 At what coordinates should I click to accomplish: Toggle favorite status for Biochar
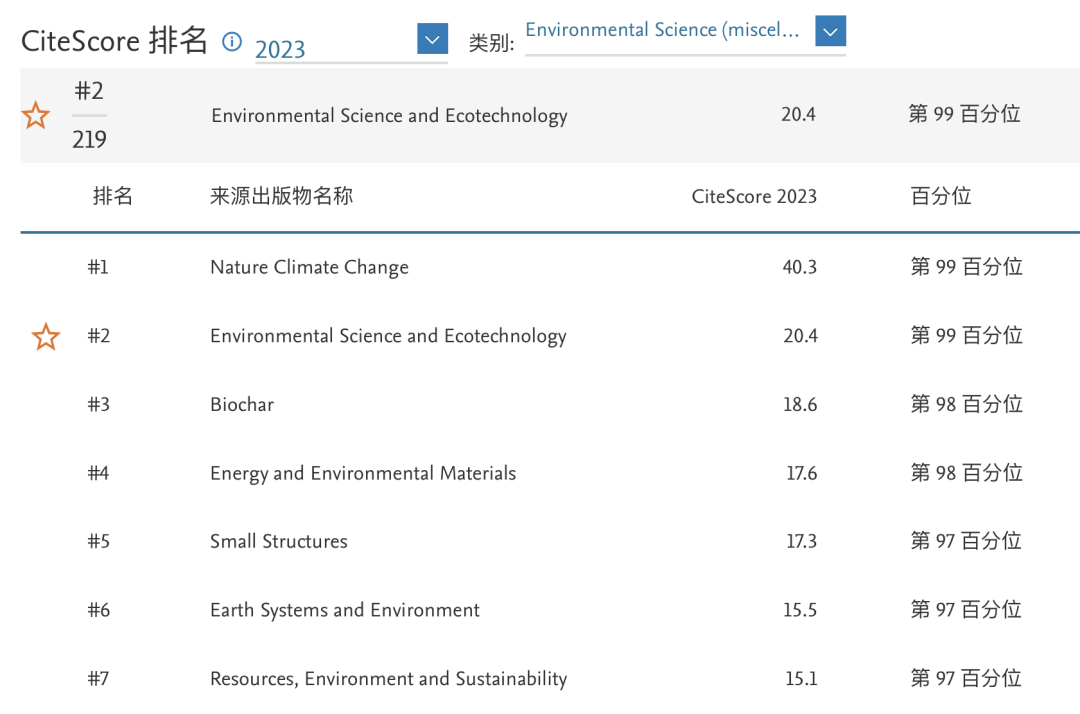[x=45, y=404]
